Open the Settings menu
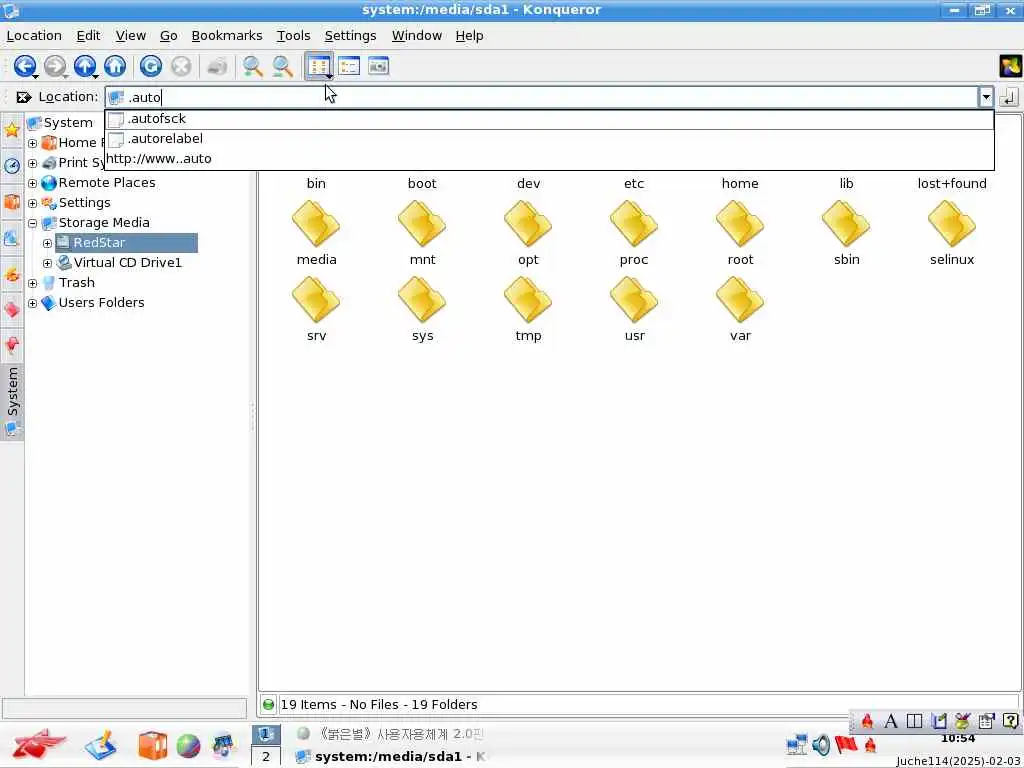 point(350,36)
